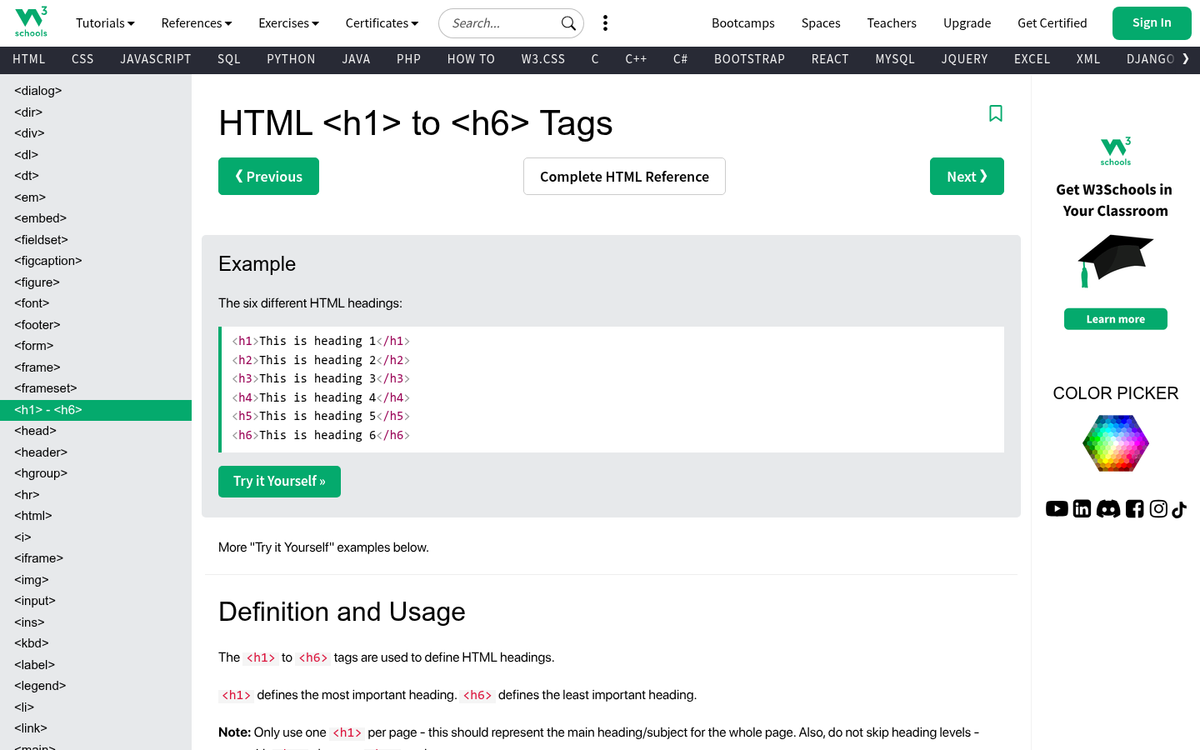
Task: Open the Instagram icon
Action: (x=1158, y=509)
